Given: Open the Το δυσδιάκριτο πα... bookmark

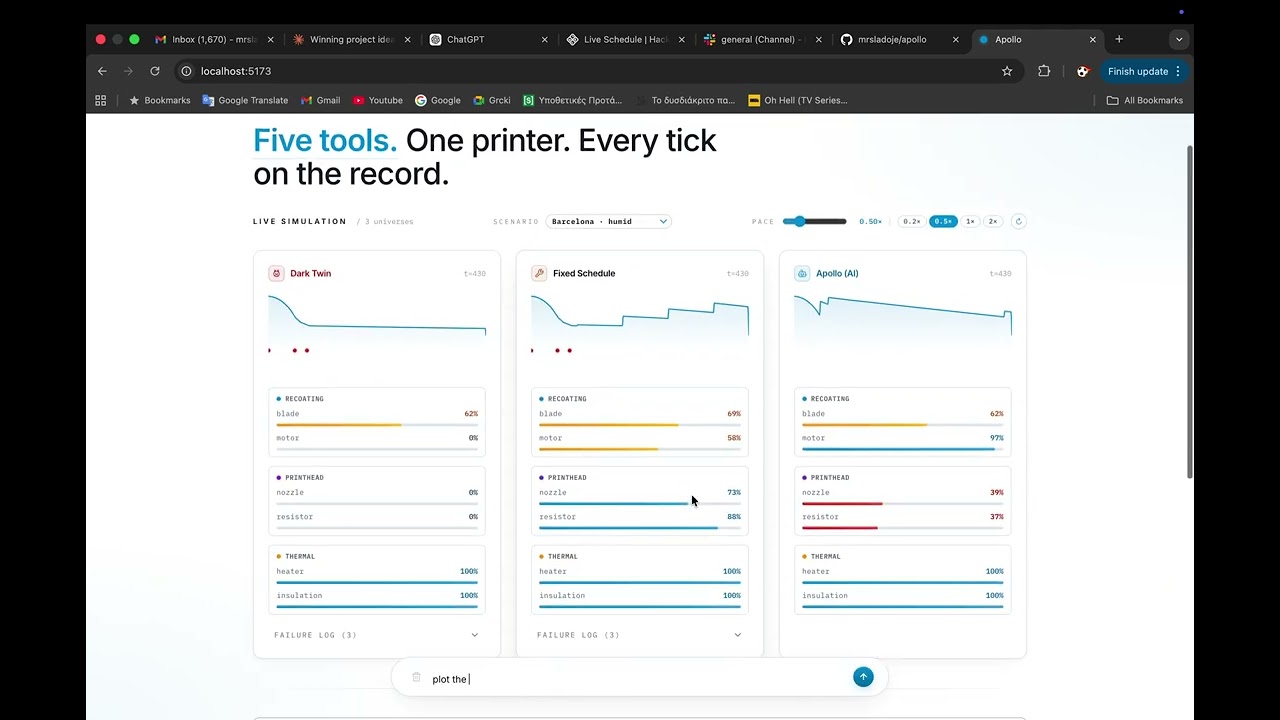Looking at the screenshot, I should click(685, 100).
